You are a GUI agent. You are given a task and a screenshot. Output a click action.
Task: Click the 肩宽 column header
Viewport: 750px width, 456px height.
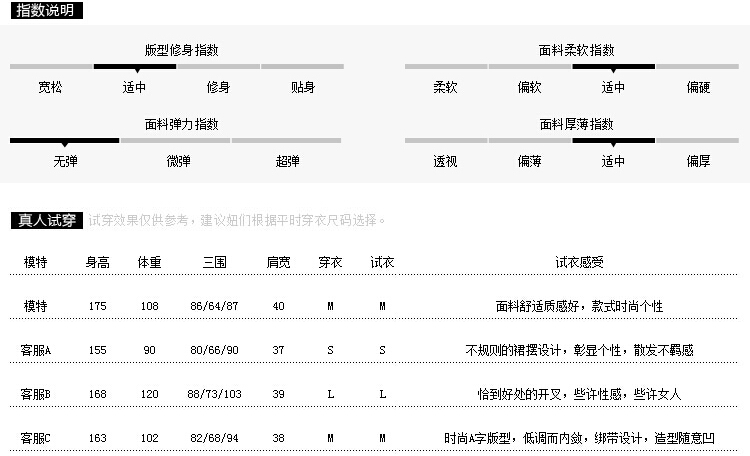(x=278, y=262)
